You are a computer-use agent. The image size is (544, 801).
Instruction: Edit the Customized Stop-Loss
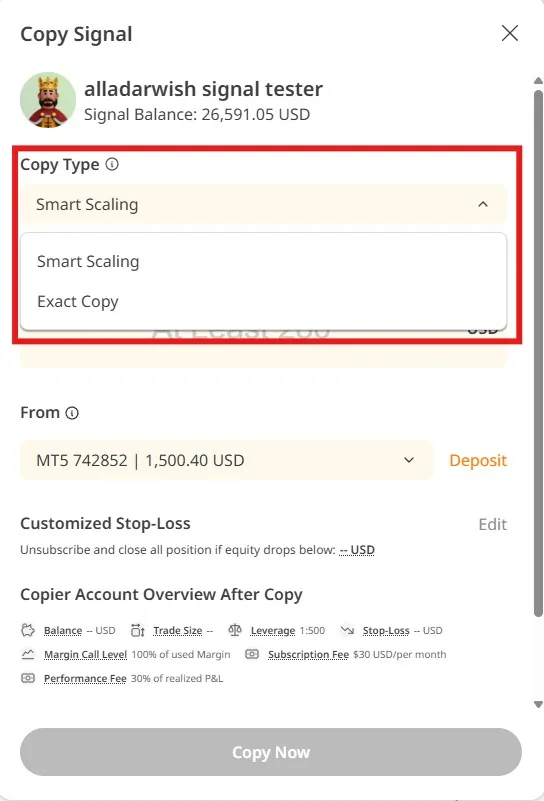(x=492, y=524)
